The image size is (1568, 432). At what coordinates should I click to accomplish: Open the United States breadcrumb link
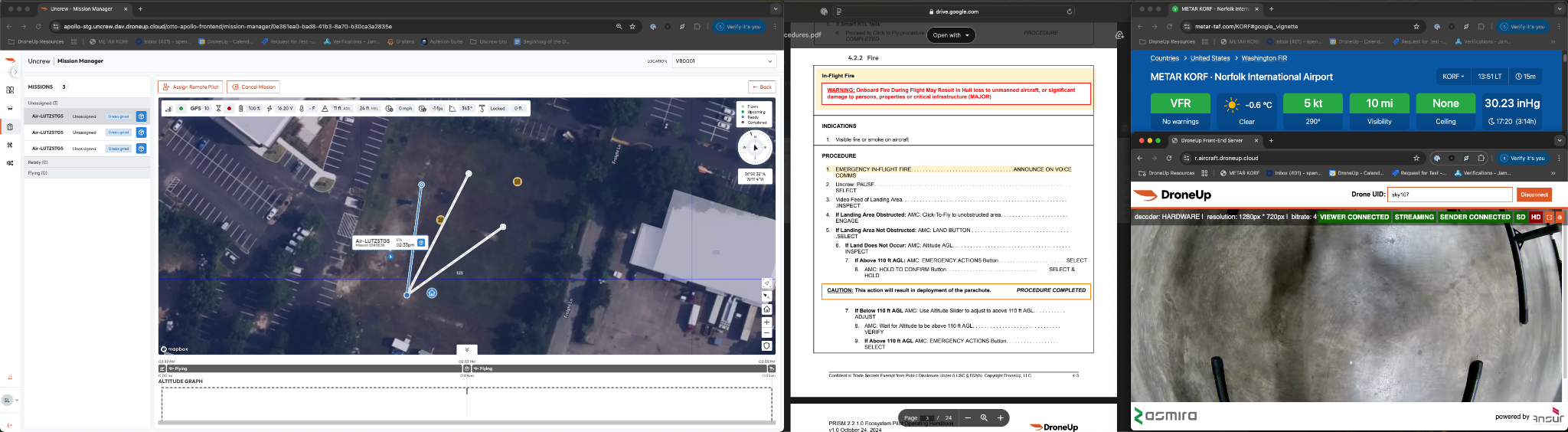pyautogui.click(x=1210, y=58)
